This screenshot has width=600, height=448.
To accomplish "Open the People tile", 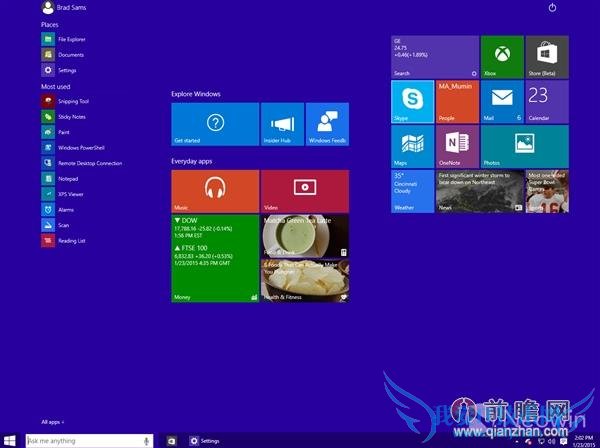I will tap(457, 102).
